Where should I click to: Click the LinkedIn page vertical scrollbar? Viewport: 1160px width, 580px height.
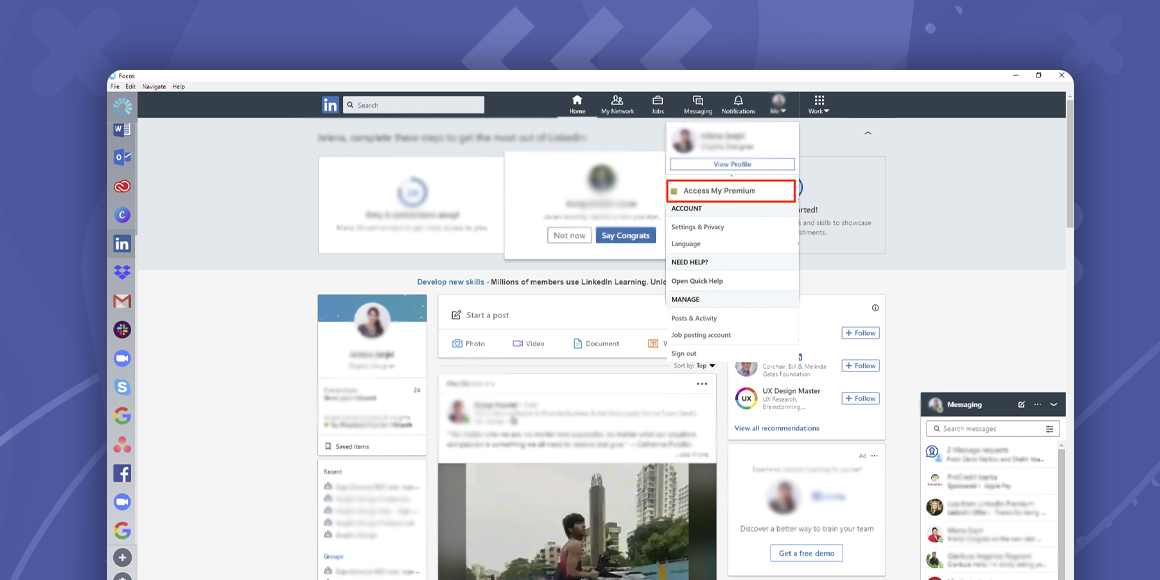pos(1069,161)
